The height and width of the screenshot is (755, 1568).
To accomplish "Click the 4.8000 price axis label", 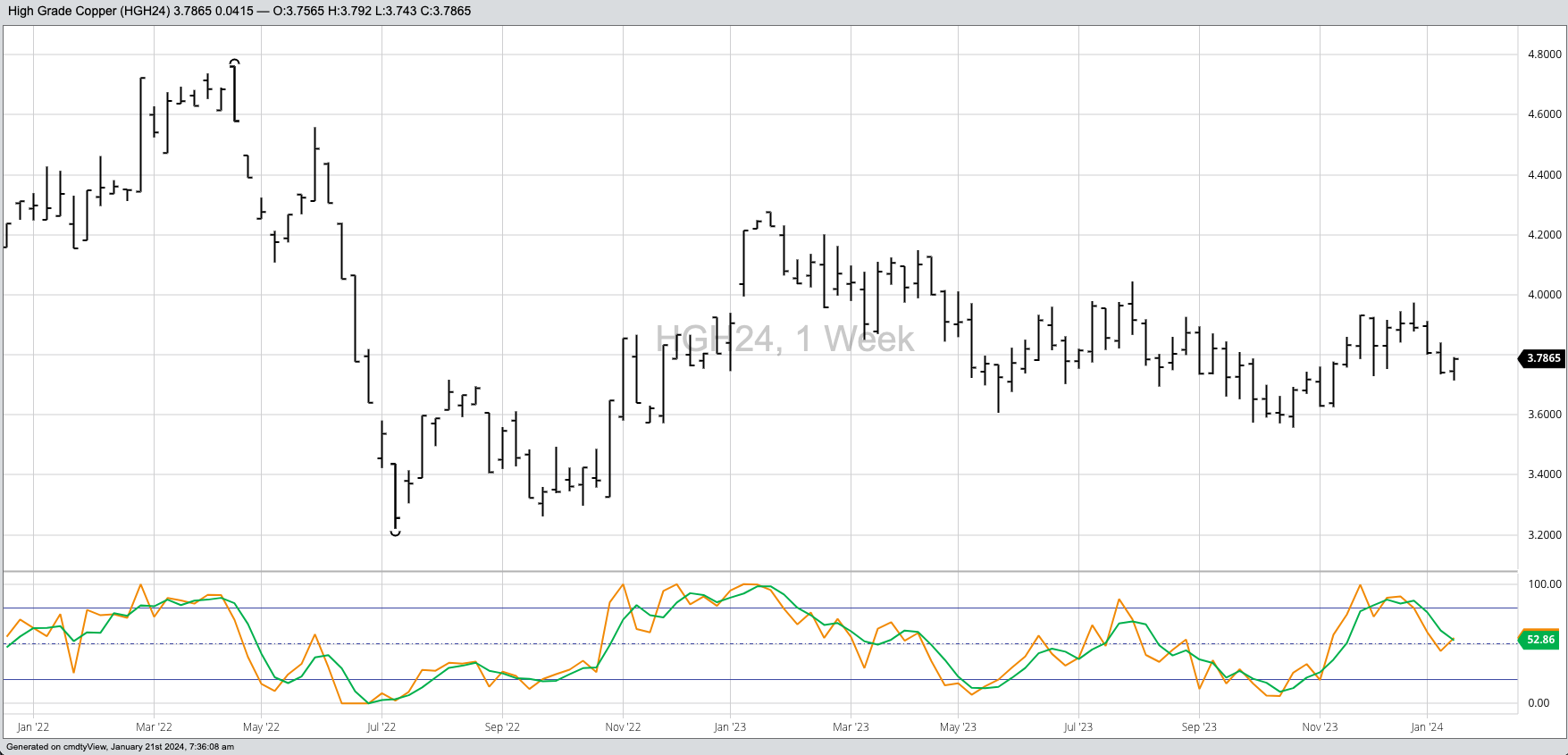I will [x=1545, y=55].
